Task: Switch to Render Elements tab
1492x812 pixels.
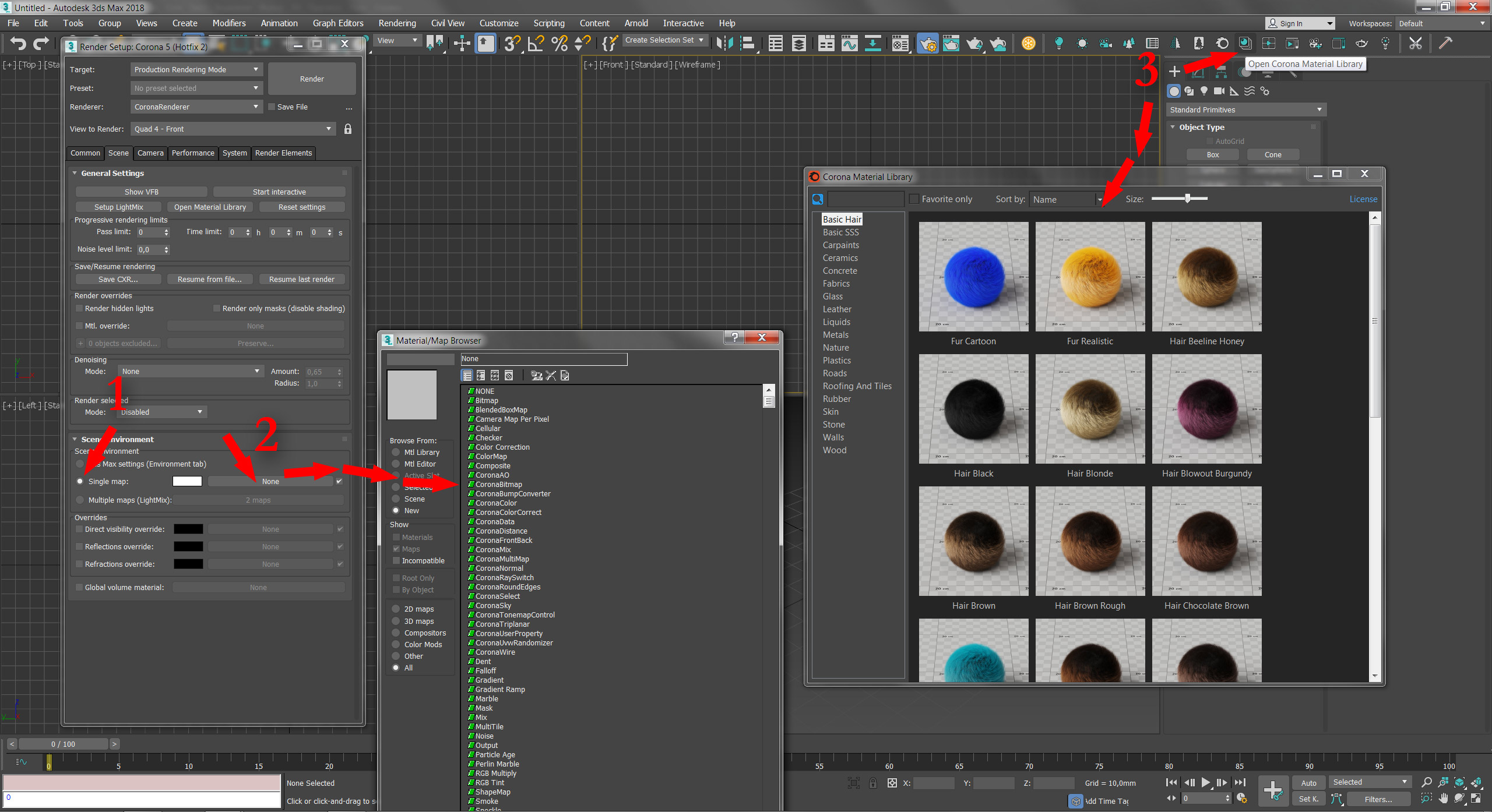Action: coord(283,153)
